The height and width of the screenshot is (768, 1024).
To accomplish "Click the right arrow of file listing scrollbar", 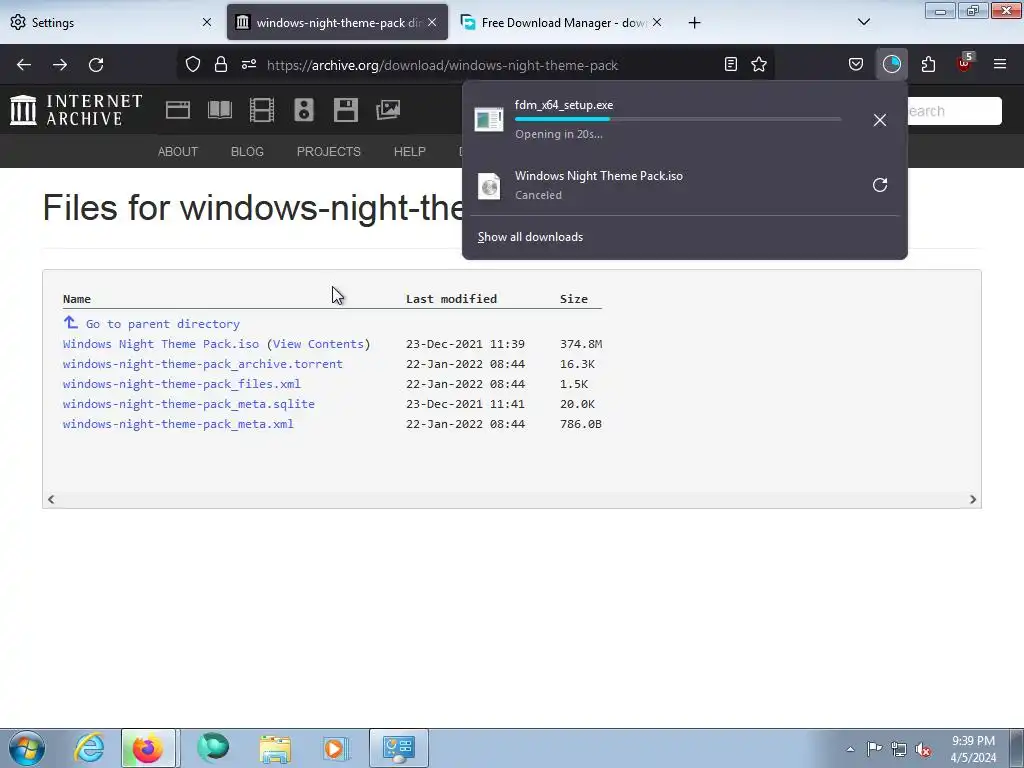I will click(x=972, y=500).
